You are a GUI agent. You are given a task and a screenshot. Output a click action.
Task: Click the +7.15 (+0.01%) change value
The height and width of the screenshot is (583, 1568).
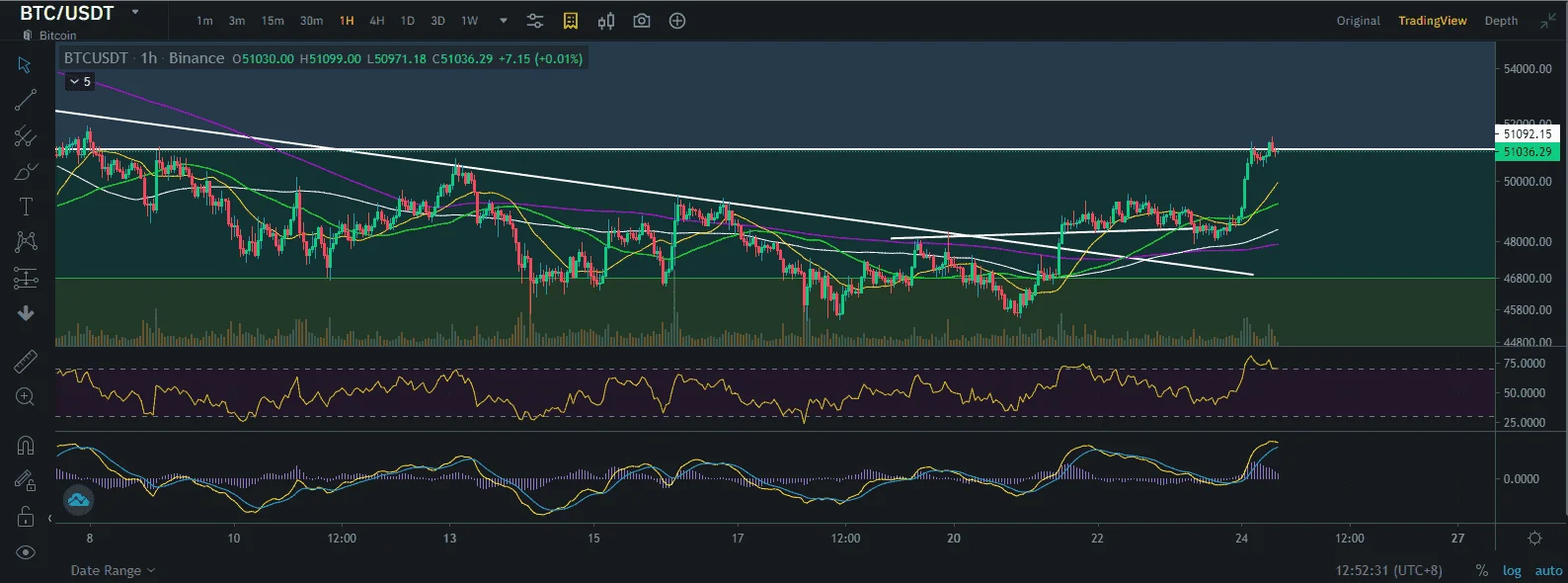[540, 59]
